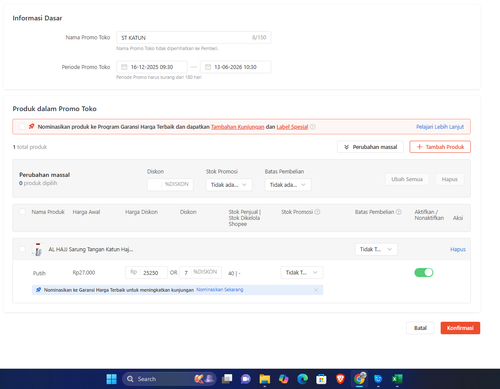This screenshot has height=389, width=500.
Task: Click the 7 %DISKON percentage input
Action: pyautogui.click(x=200, y=273)
